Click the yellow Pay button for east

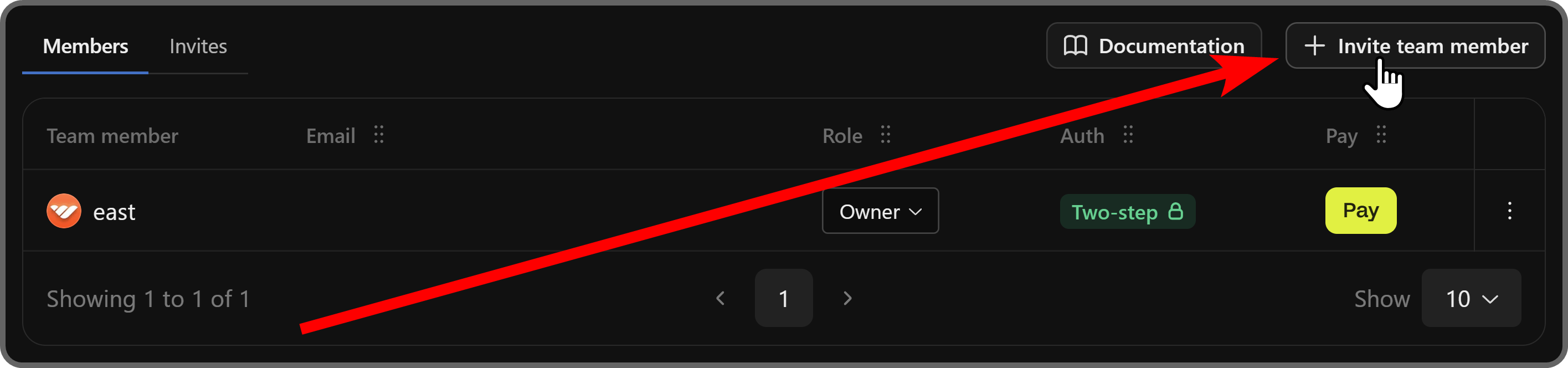[1361, 211]
